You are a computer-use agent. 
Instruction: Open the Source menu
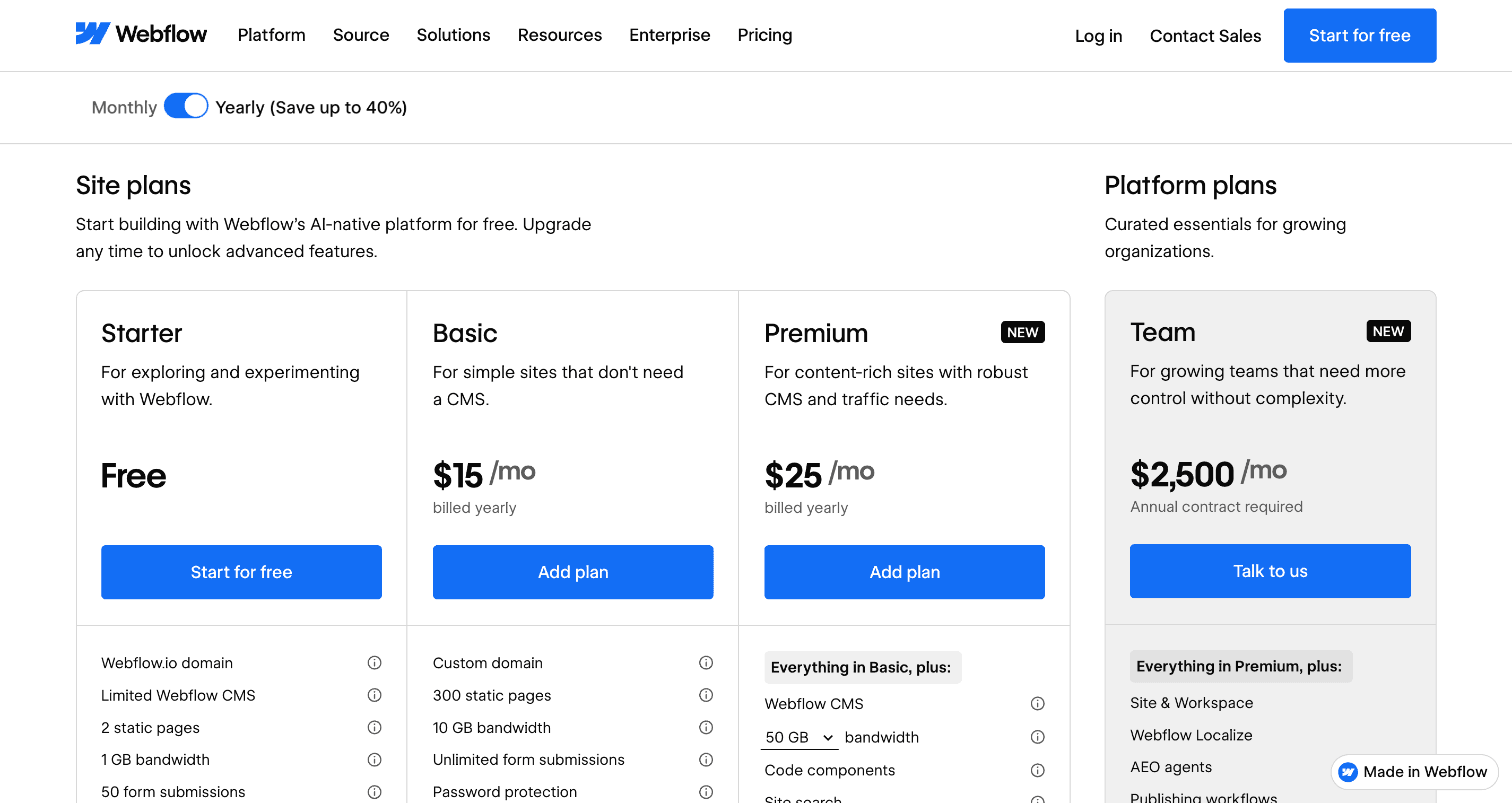click(x=361, y=35)
